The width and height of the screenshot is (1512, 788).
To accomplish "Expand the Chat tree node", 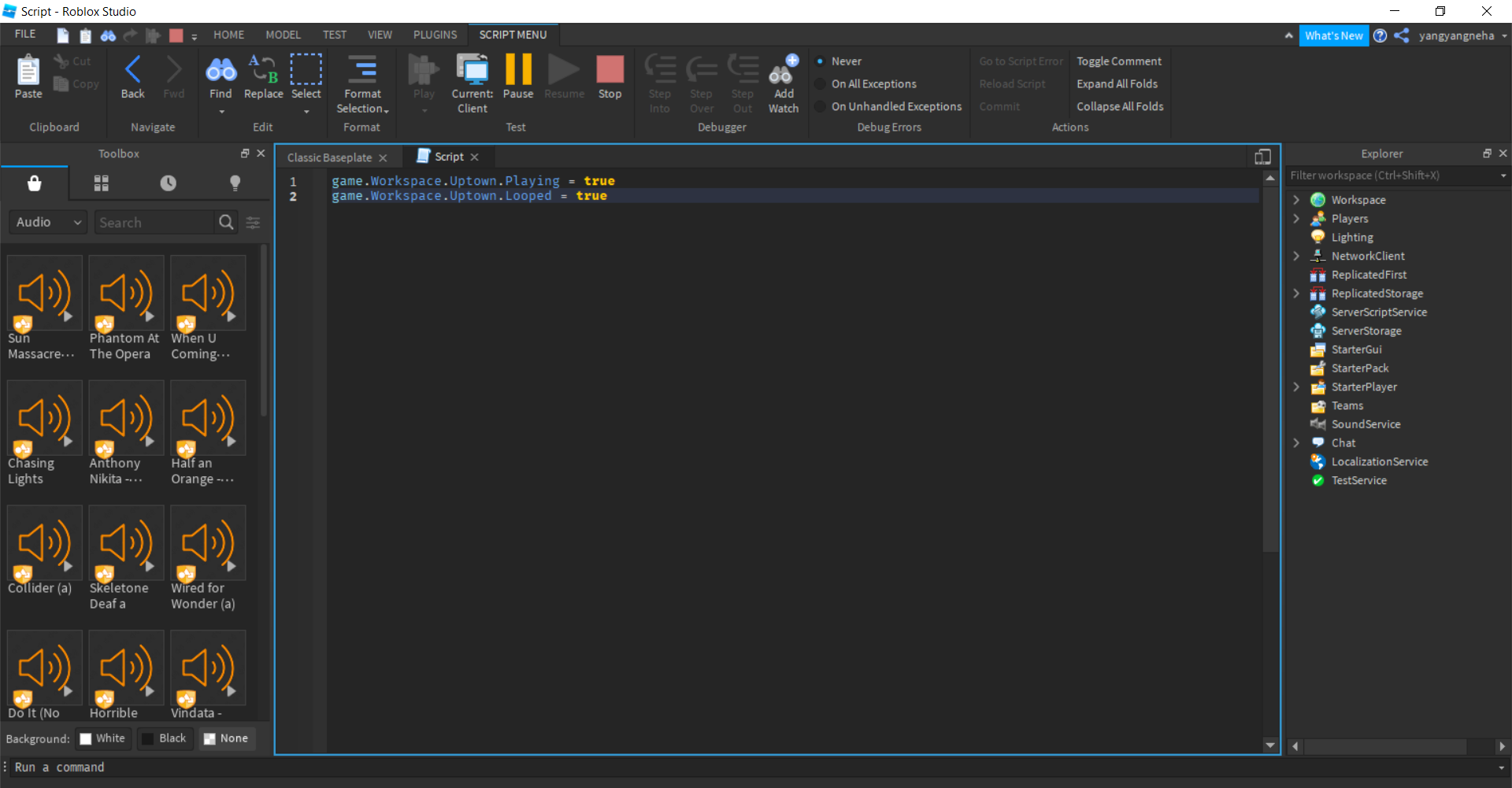I will point(1296,443).
